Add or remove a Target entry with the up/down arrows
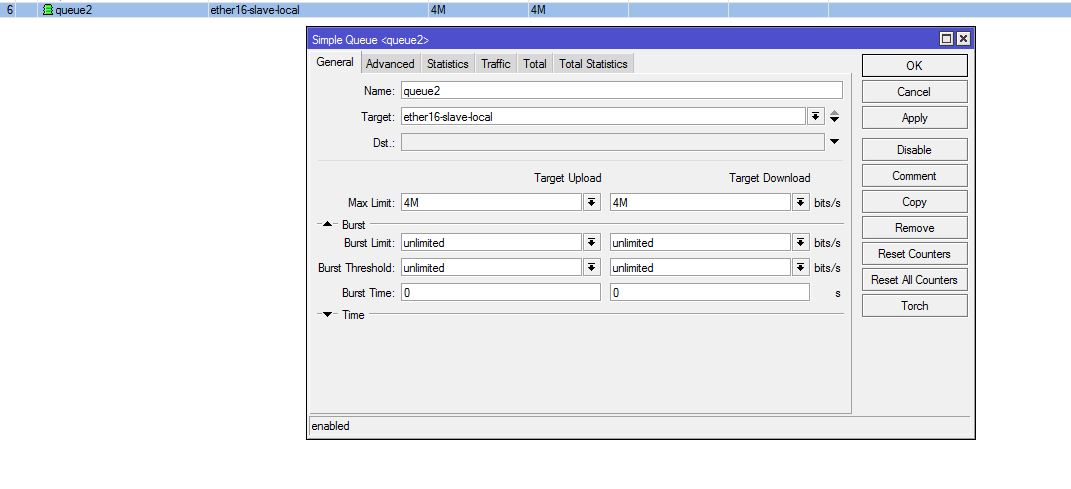Screen dimensions: 1071x489 835,117
